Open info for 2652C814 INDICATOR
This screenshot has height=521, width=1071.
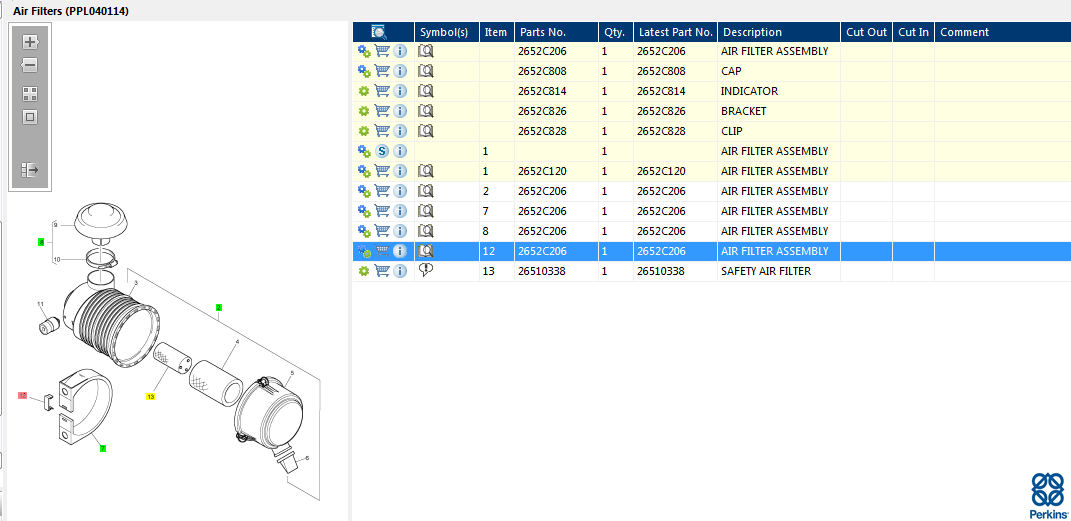tap(400, 91)
